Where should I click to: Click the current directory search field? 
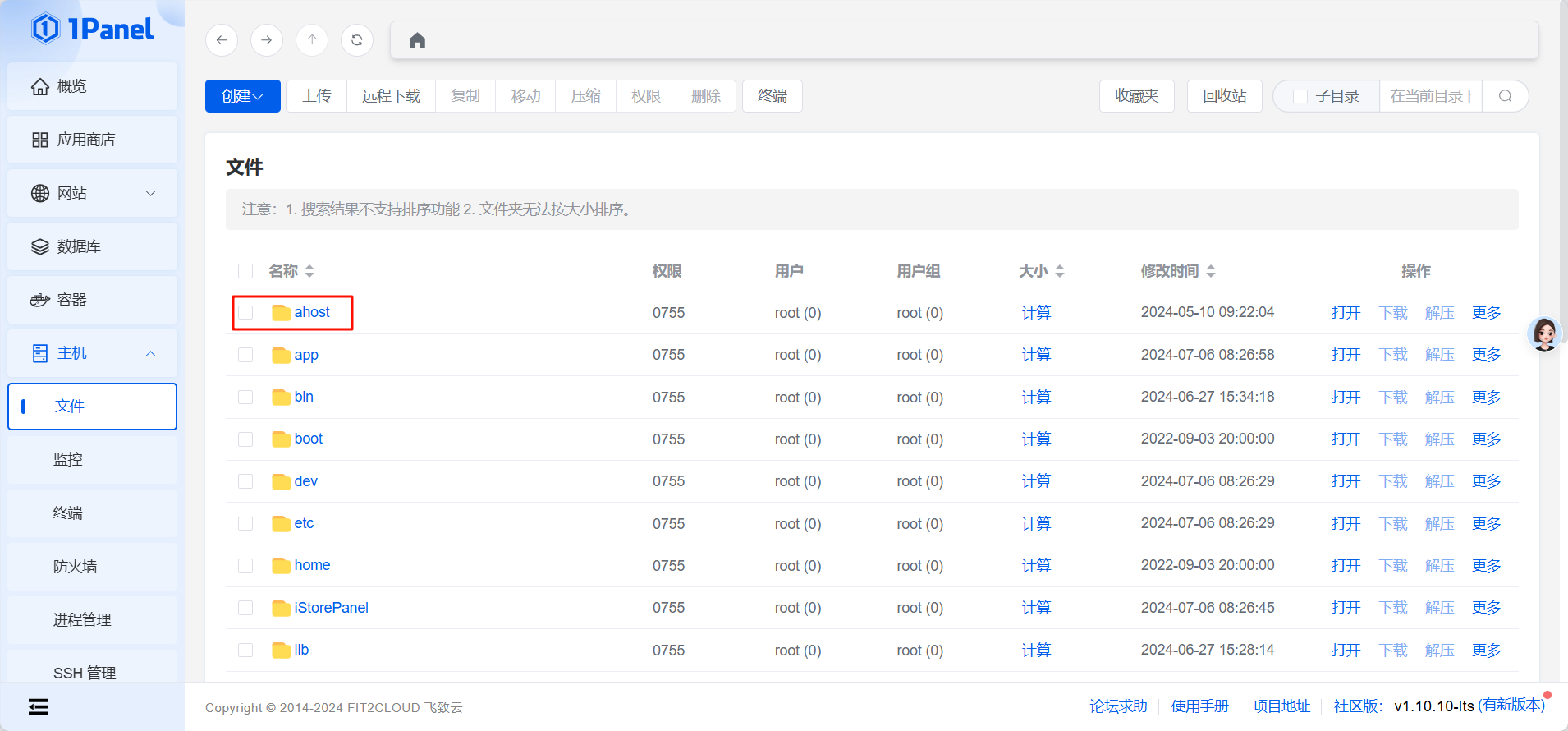tap(1431, 96)
